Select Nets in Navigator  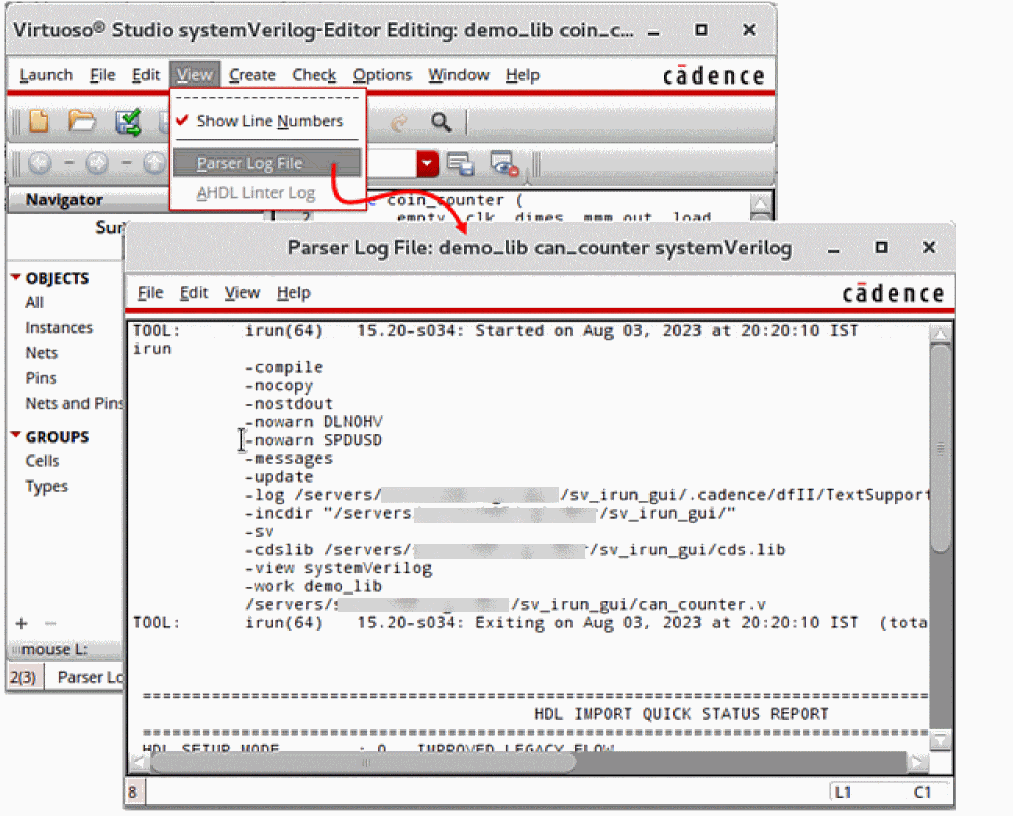point(41,353)
